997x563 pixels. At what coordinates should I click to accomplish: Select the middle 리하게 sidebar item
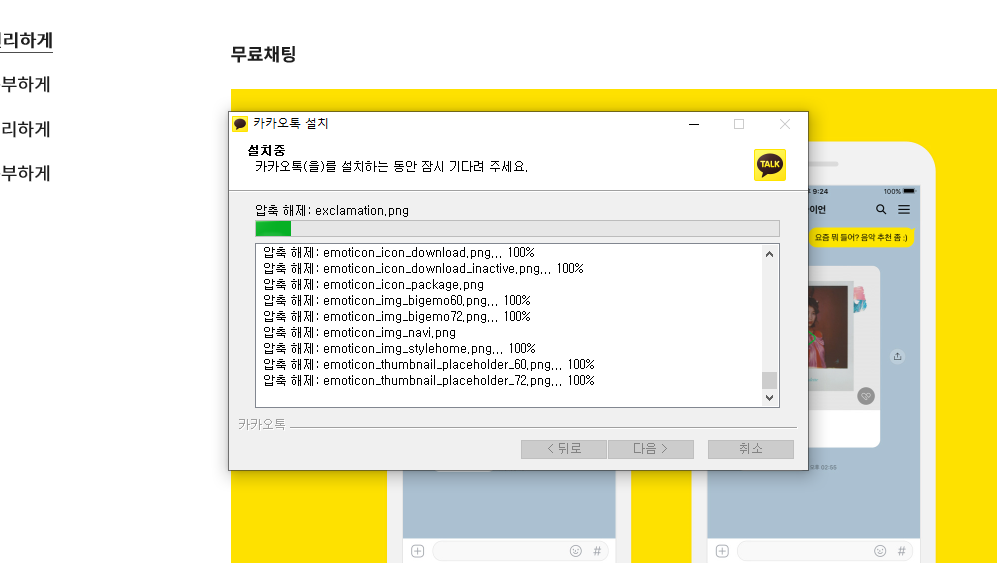pos(25,129)
